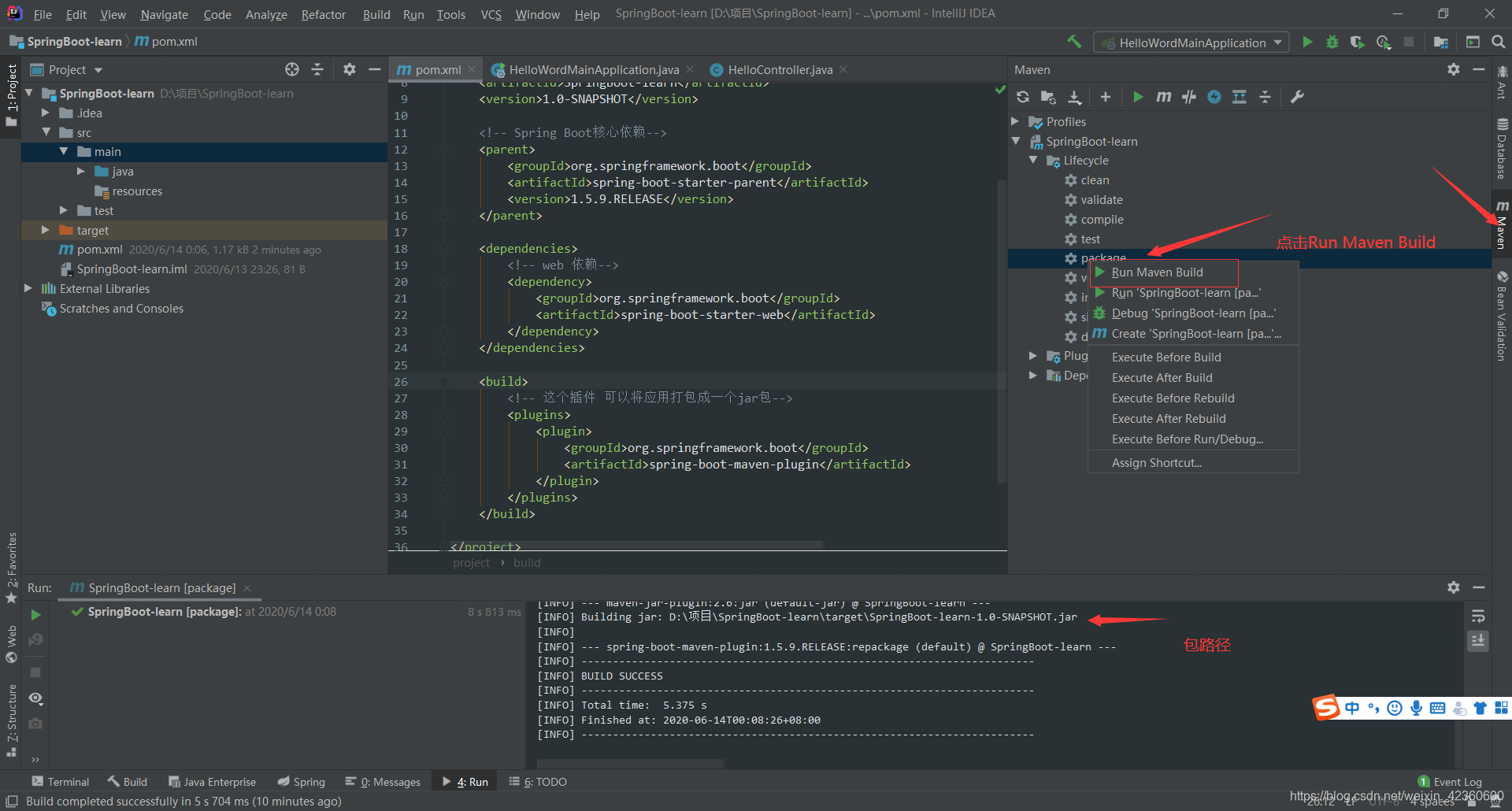Open the Refactor menu
The image size is (1512, 811).
[323, 14]
